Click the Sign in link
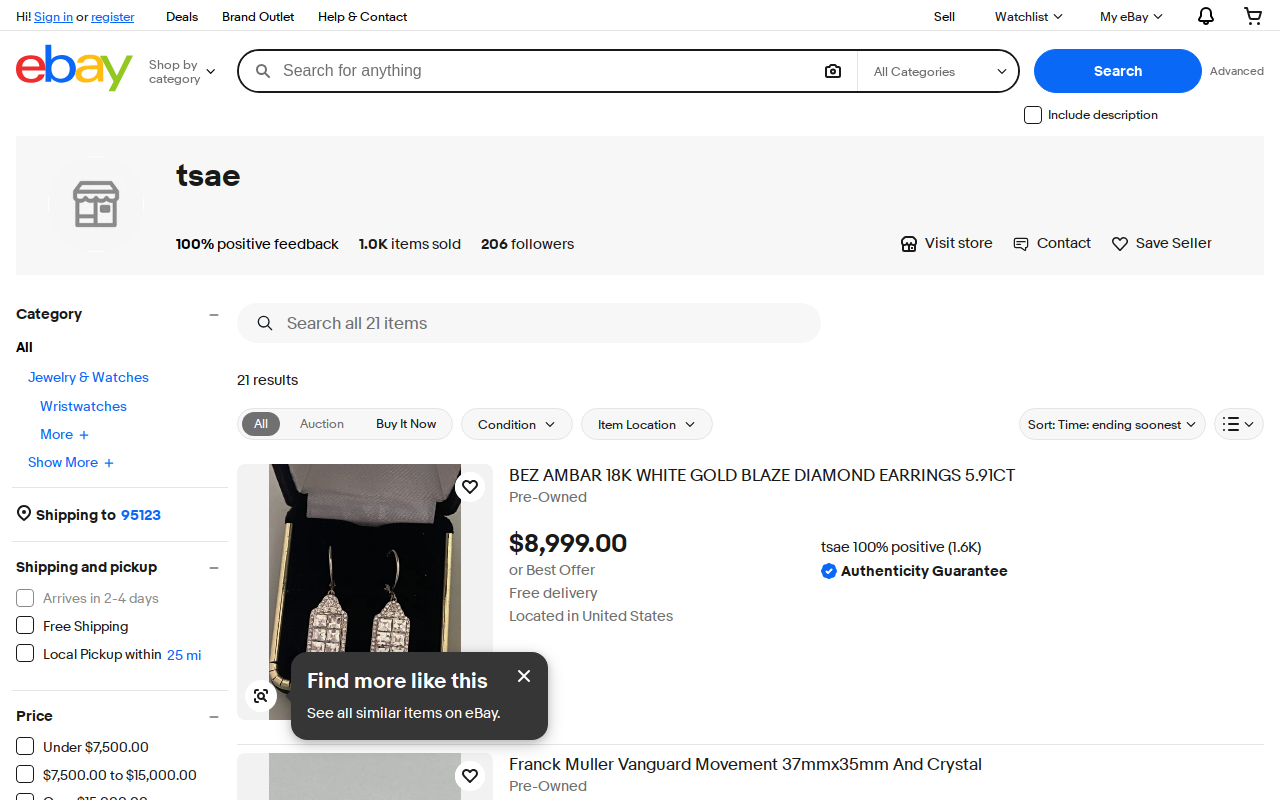The width and height of the screenshot is (1280, 800). pos(53,17)
